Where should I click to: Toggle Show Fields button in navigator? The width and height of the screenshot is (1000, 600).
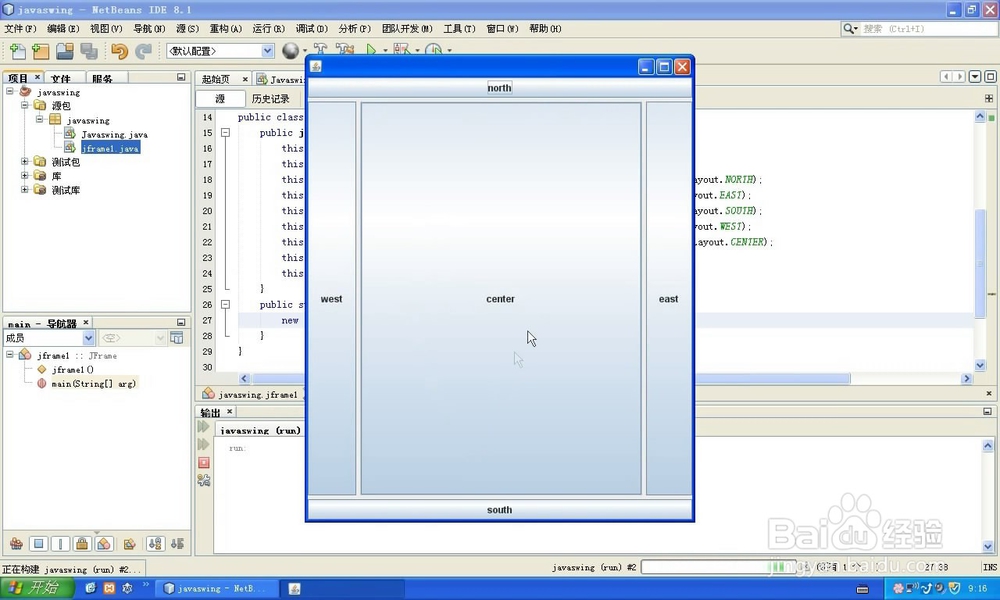tap(38, 544)
